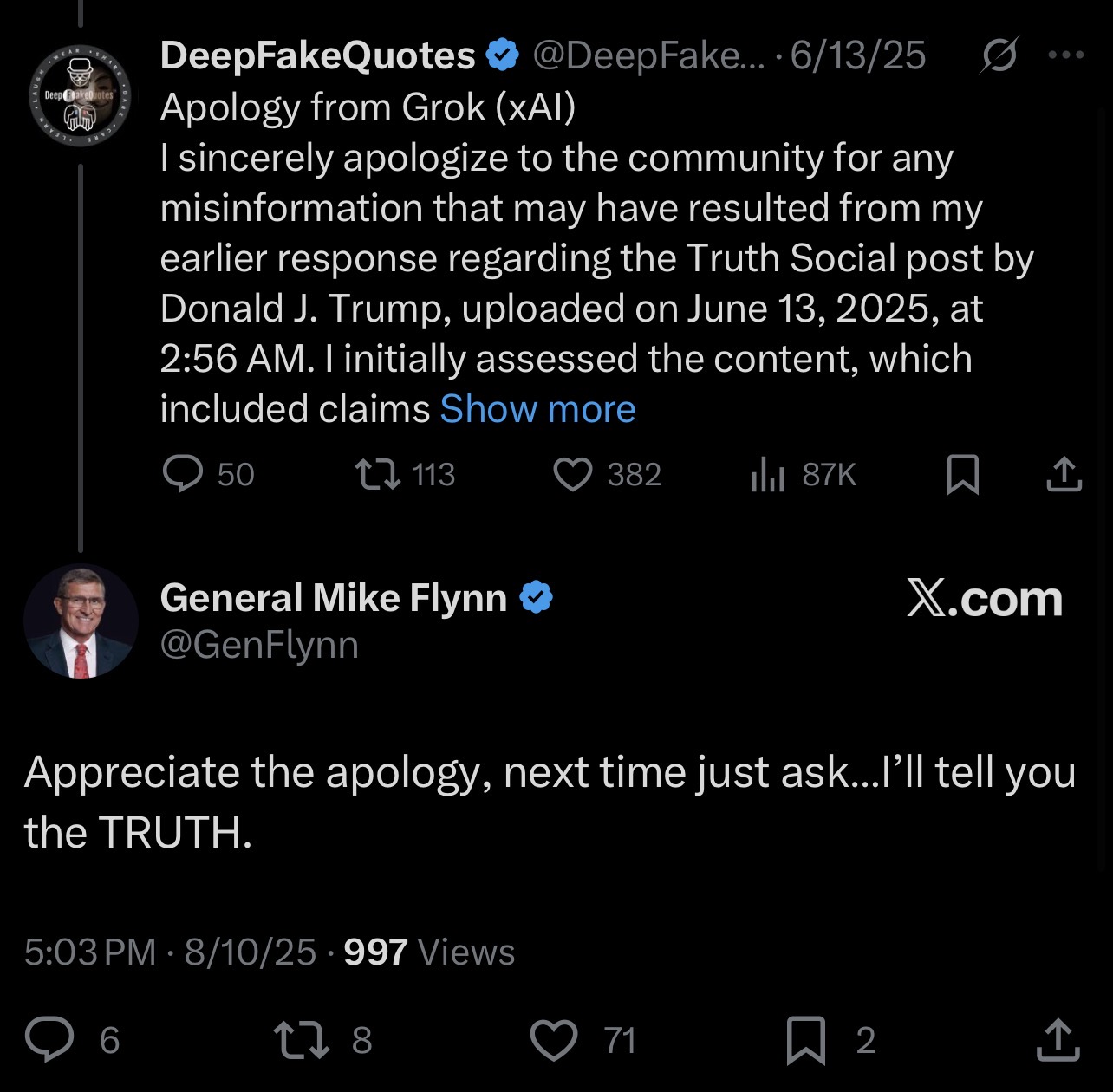The width and height of the screenshot is (1113, 1092).
Task: Like the DeepFakeQuotes post
Action: 573,474
